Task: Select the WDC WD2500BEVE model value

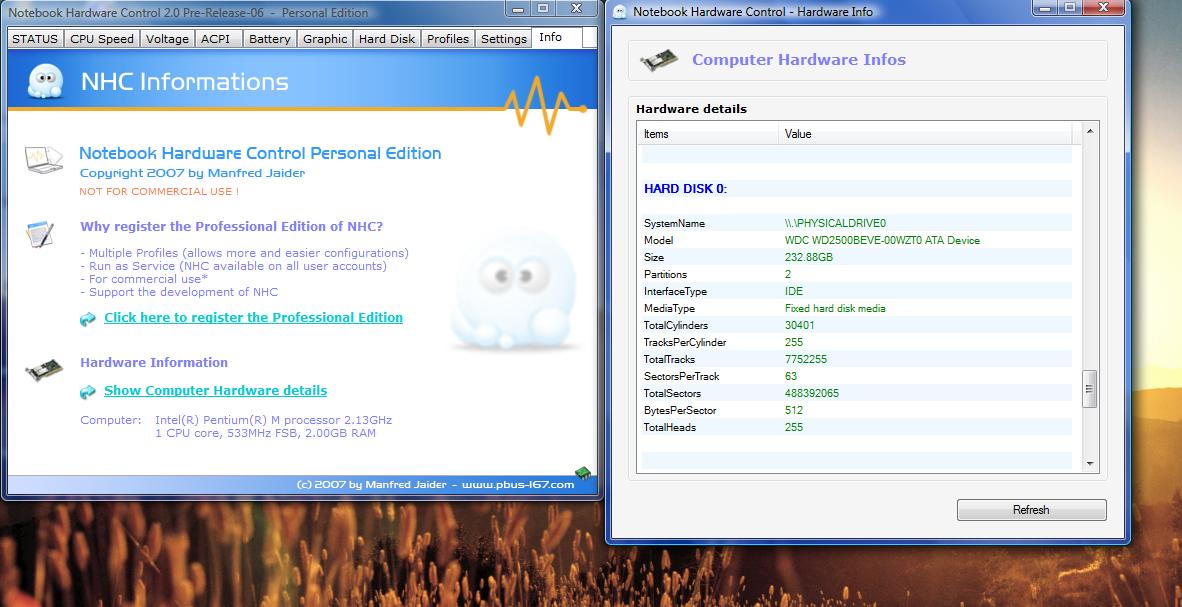Action: click(882, 241)
